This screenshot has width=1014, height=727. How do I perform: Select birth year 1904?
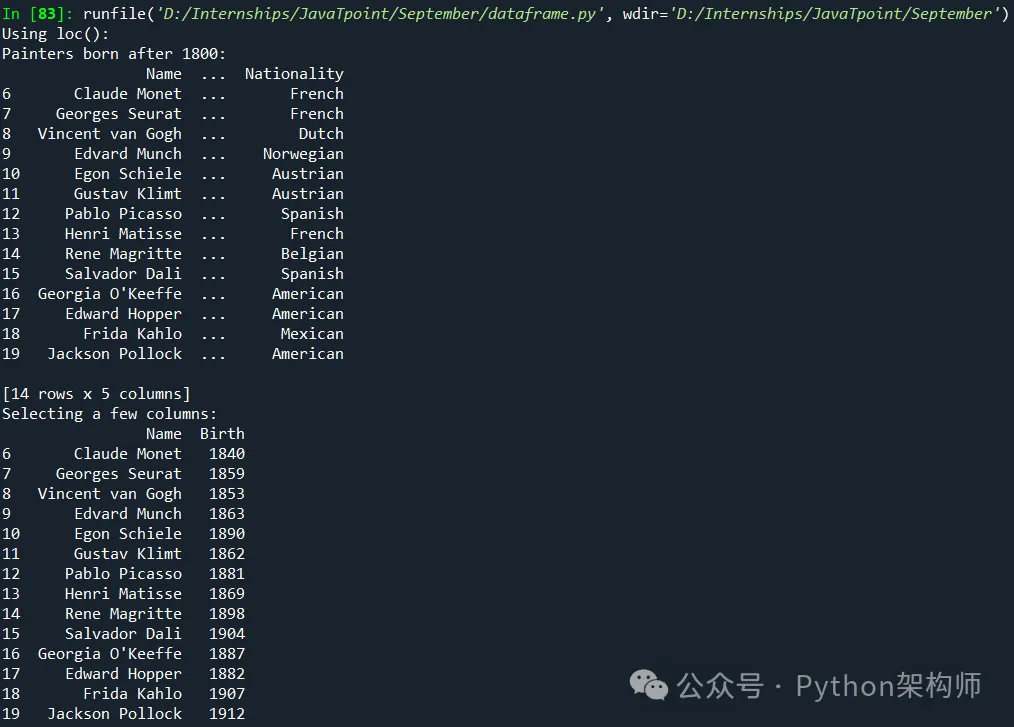pyautogui.click(x=227, y=634)
